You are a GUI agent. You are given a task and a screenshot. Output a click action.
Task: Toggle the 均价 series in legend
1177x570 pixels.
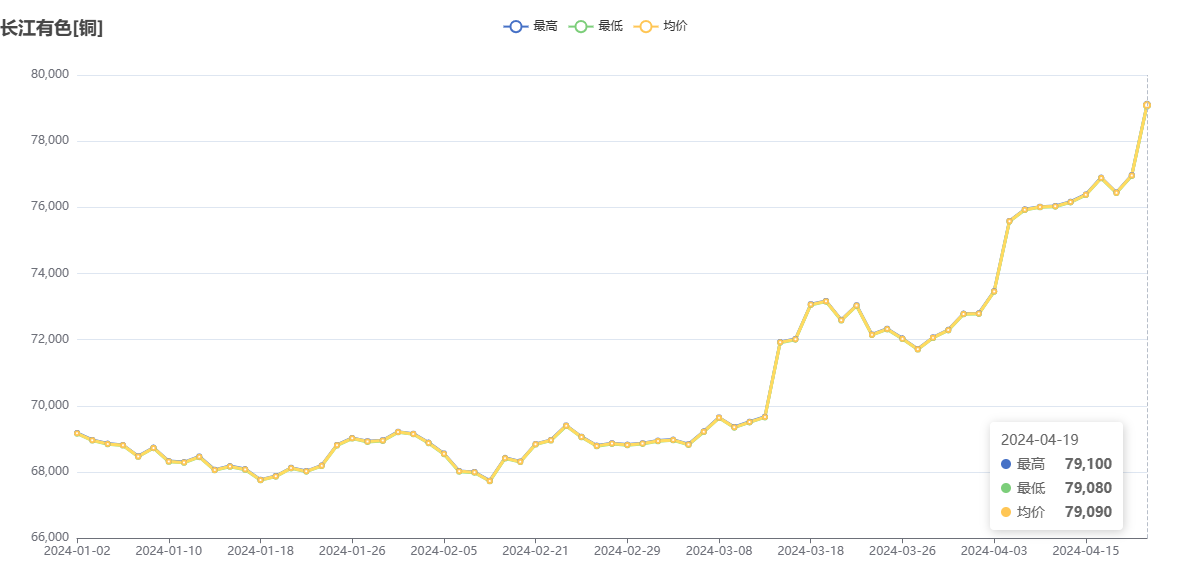[661, 26]
